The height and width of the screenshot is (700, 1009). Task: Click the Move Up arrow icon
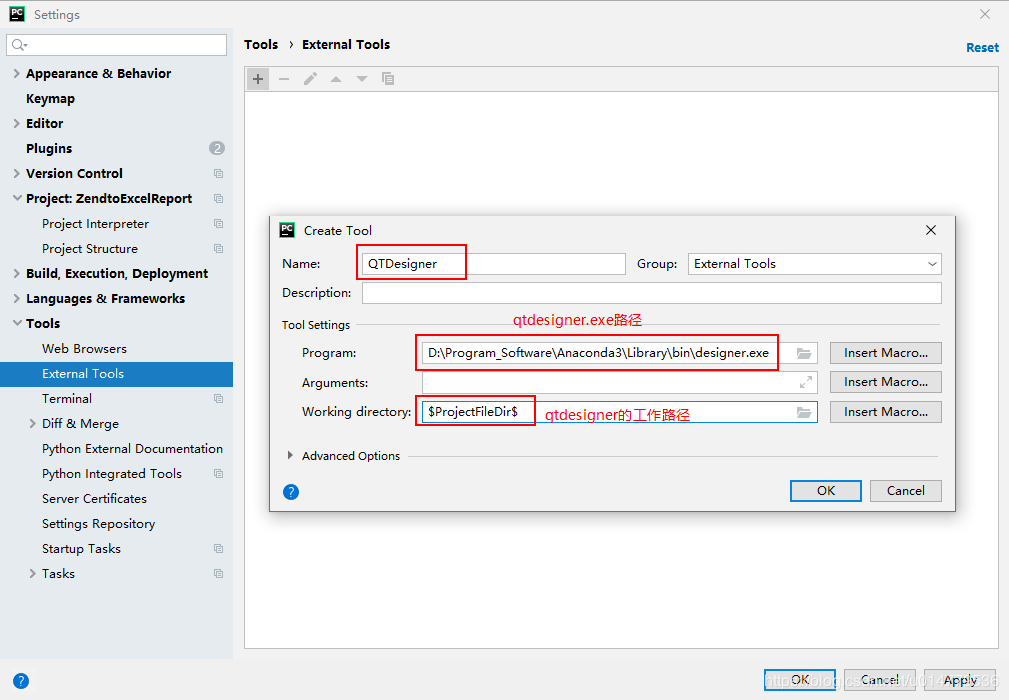pyautogui.click(x=336, y=79)
